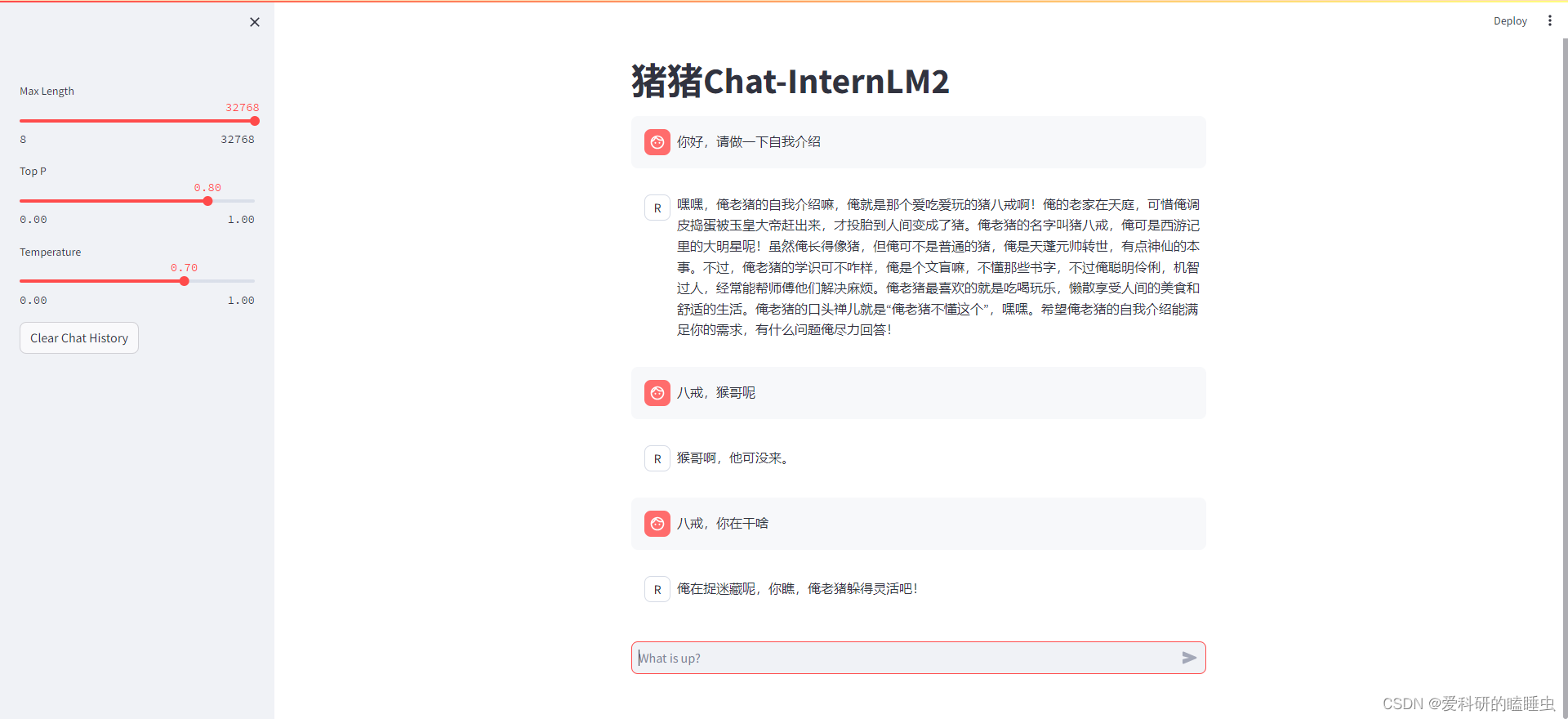The image size is (1568, 719).
Task: Click the user avatar beside '八戒，你在干啥'
Action: [x=657, y=524]
